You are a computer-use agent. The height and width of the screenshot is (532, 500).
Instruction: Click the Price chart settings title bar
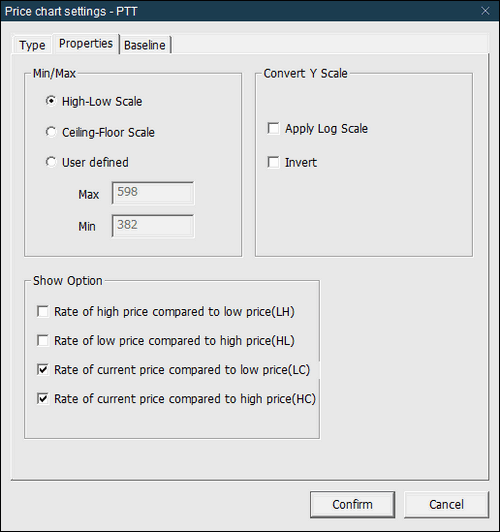pos(237,11)
